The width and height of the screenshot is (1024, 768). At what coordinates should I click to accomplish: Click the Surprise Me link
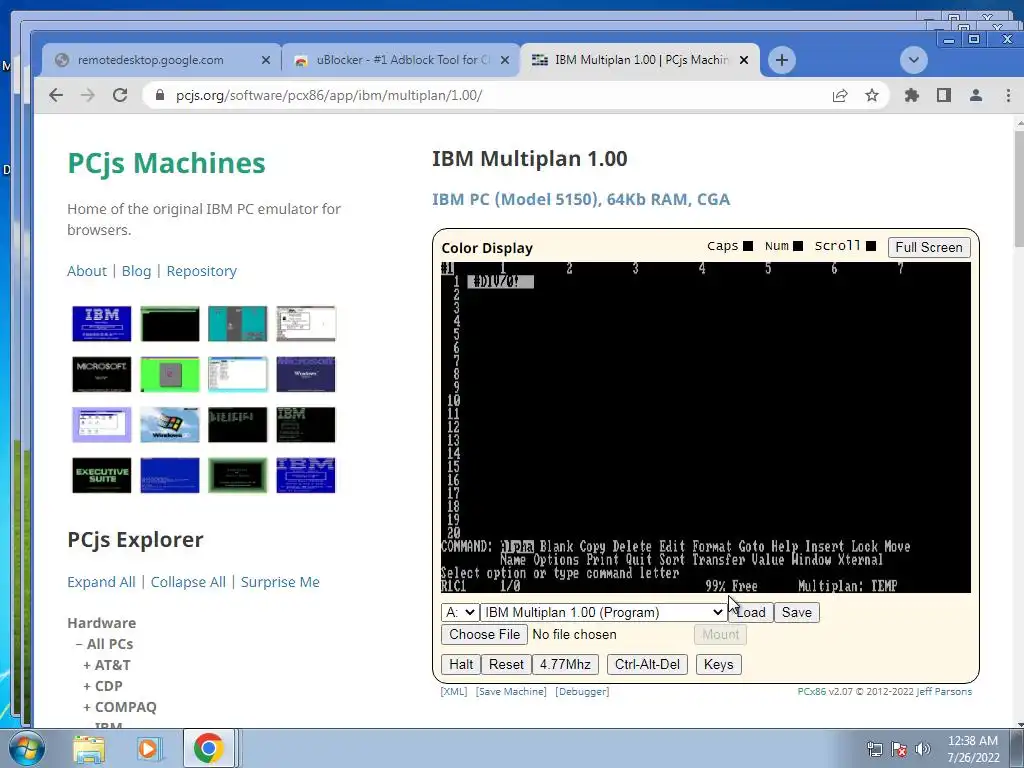[x=280, y=582]
